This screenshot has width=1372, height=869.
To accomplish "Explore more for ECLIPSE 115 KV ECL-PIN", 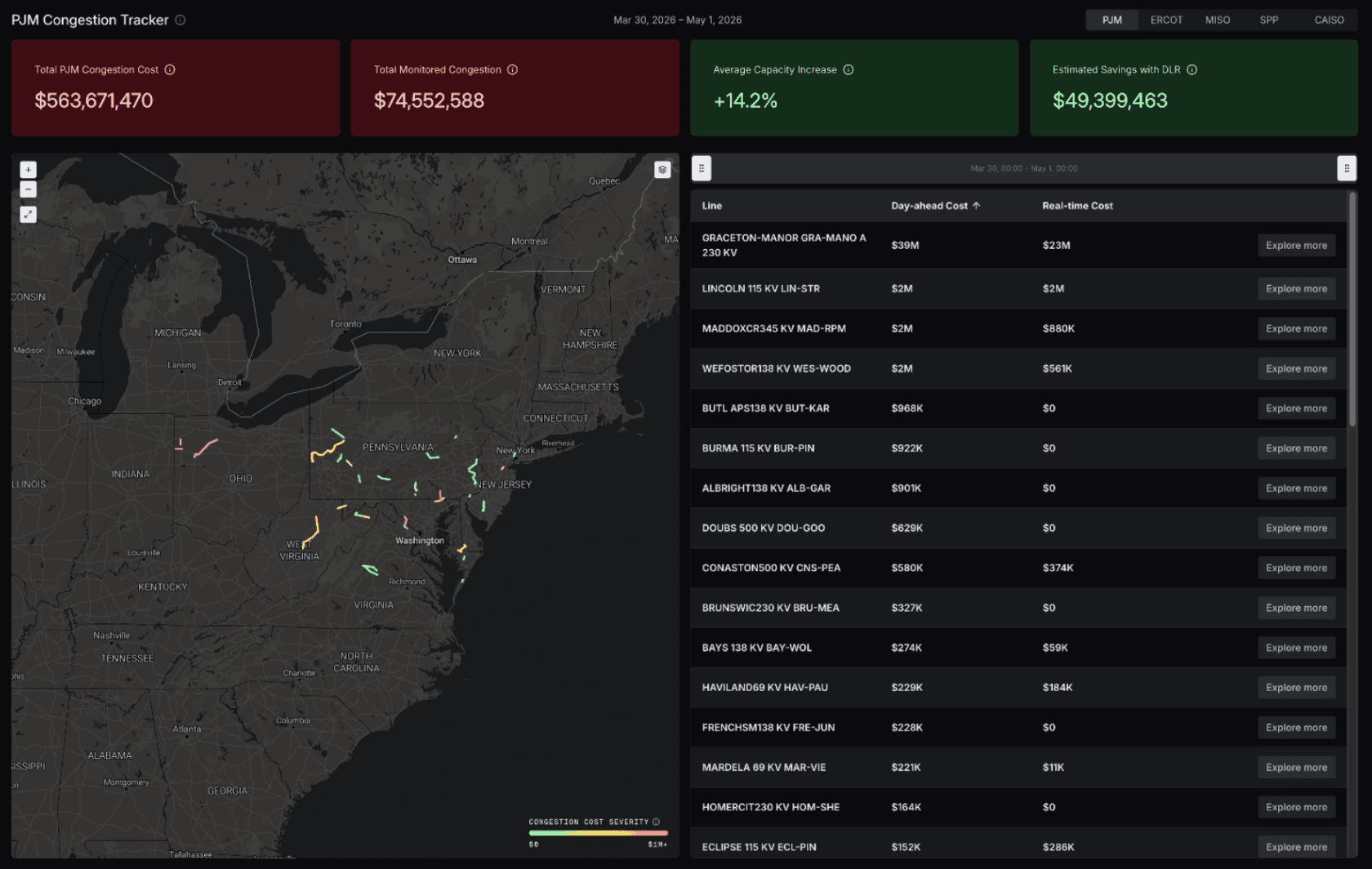I will (x=1296, y=847).
